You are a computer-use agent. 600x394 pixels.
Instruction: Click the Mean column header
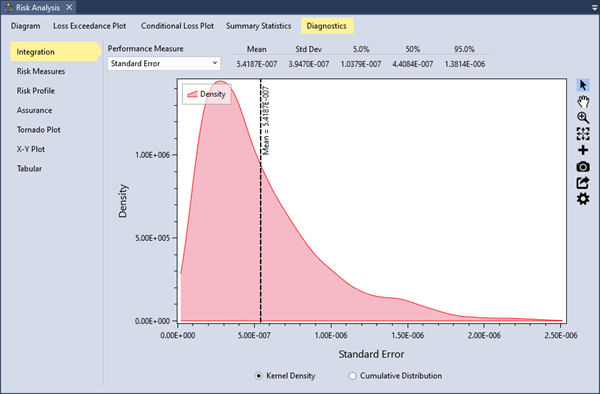coord(256,49)
